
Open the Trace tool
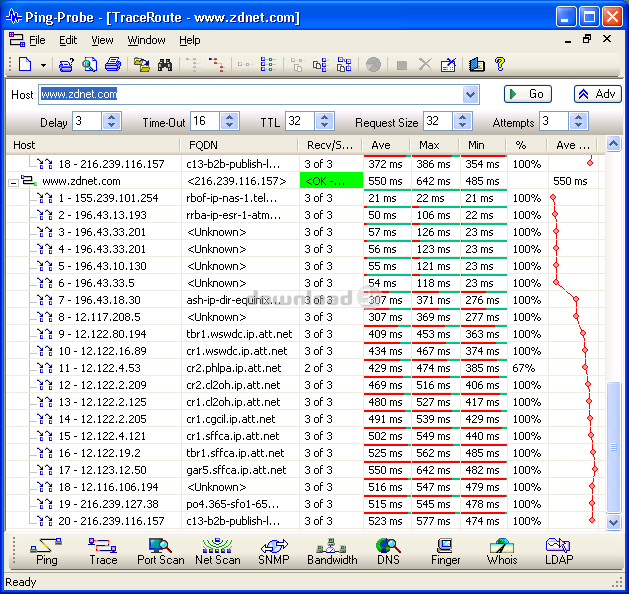[103, 551]
